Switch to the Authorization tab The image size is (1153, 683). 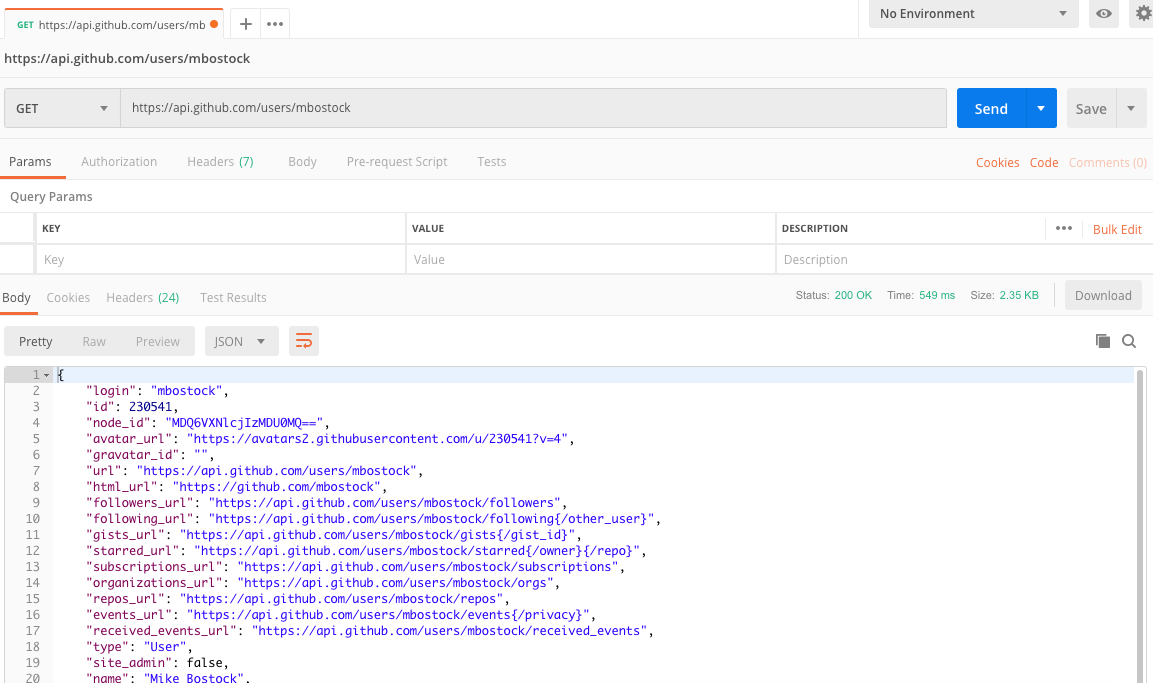tap(119, 162)
